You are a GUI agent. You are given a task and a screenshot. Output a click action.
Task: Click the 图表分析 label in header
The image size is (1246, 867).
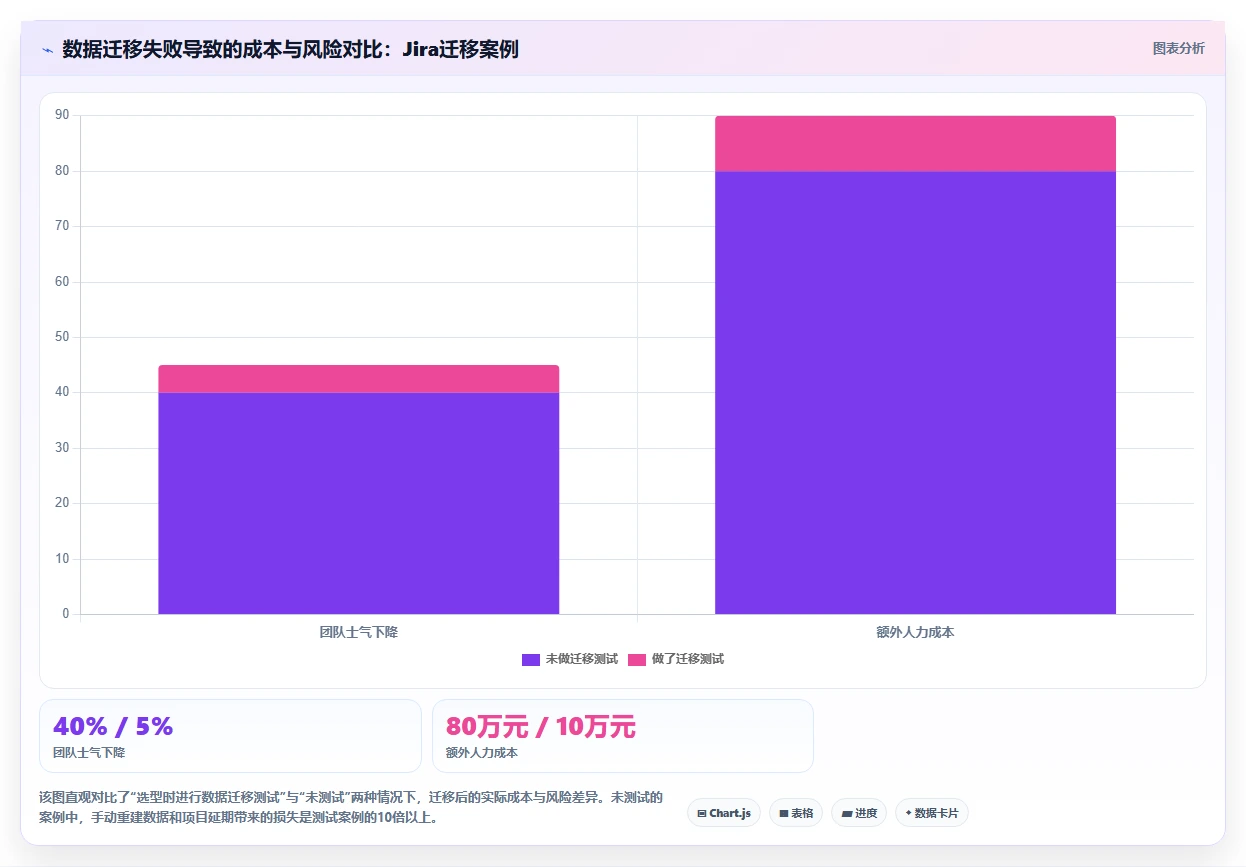click(1178, 48)
